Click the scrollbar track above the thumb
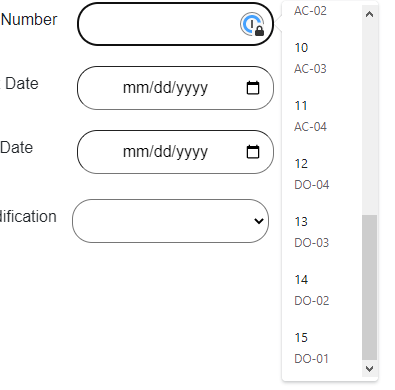Image resolution: width=395 pixels, height=390 pixels. click(369, 119)
